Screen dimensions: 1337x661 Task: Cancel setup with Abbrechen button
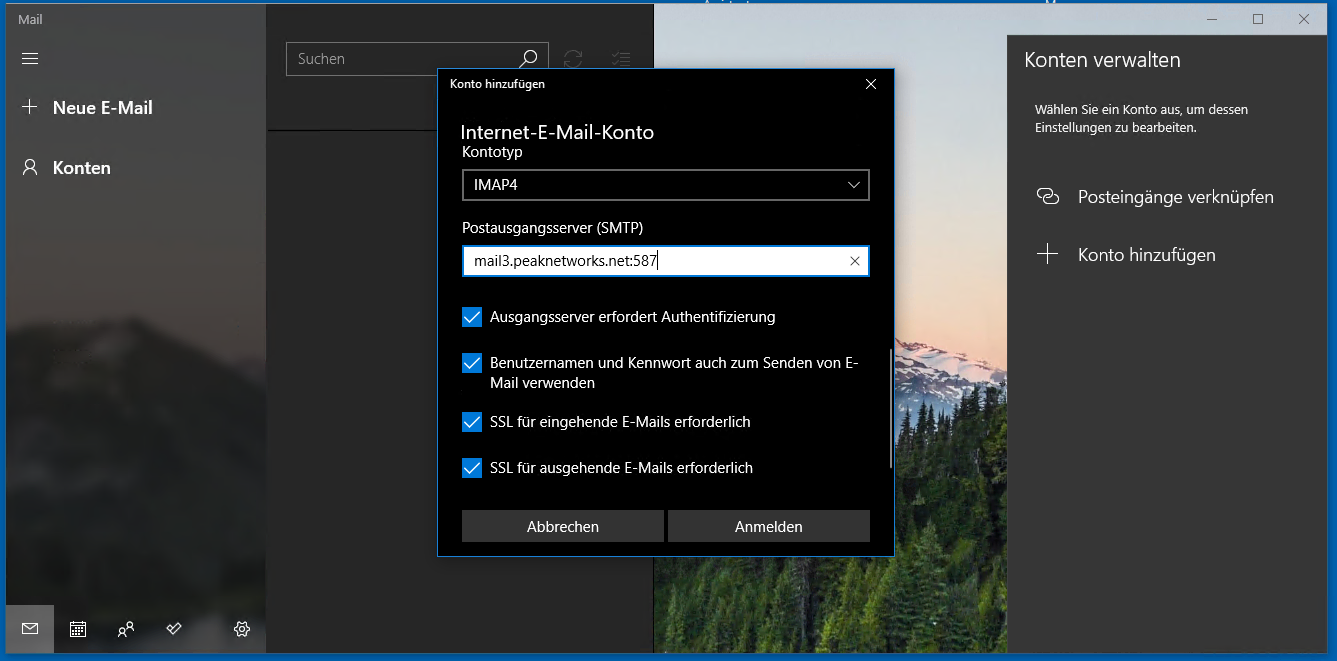point(562,526)
